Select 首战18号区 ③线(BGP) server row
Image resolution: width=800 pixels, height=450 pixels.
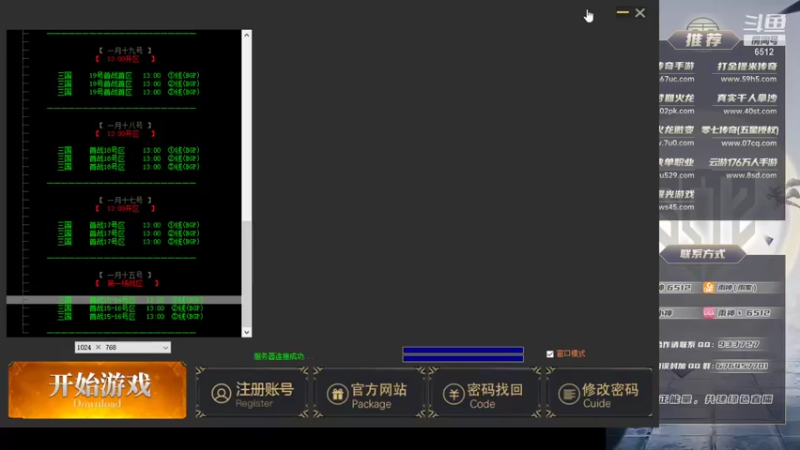pyautogui.click(x=128, y=167)
